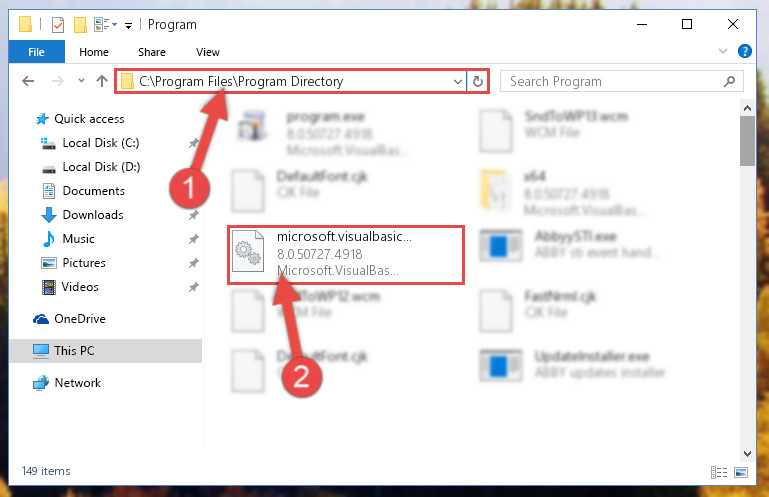
Task: Click the scroll down arrow of the file list
Action: (747, 454)
